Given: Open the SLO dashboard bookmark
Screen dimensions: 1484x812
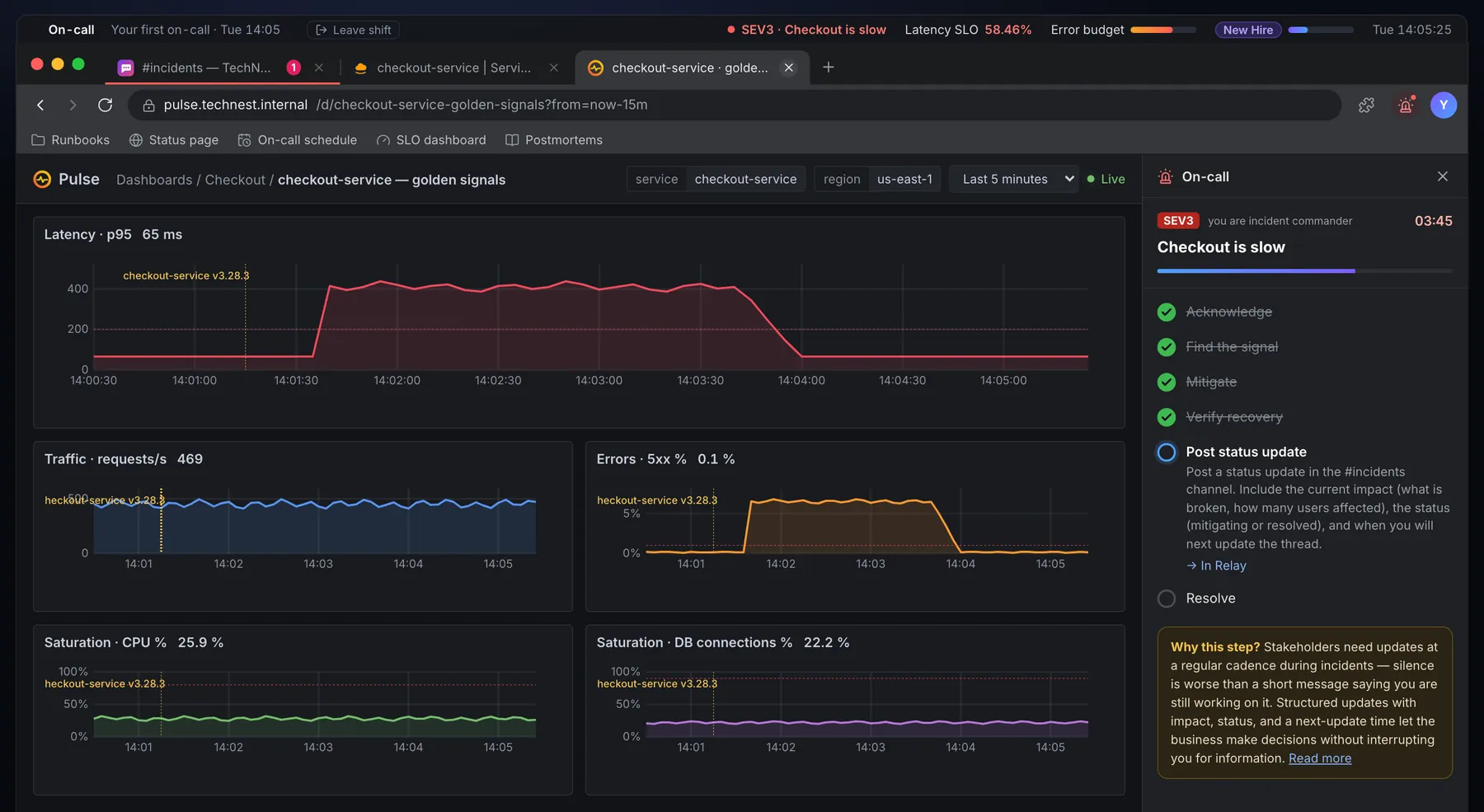Looking at the screenshot, I should click(431, 140).
